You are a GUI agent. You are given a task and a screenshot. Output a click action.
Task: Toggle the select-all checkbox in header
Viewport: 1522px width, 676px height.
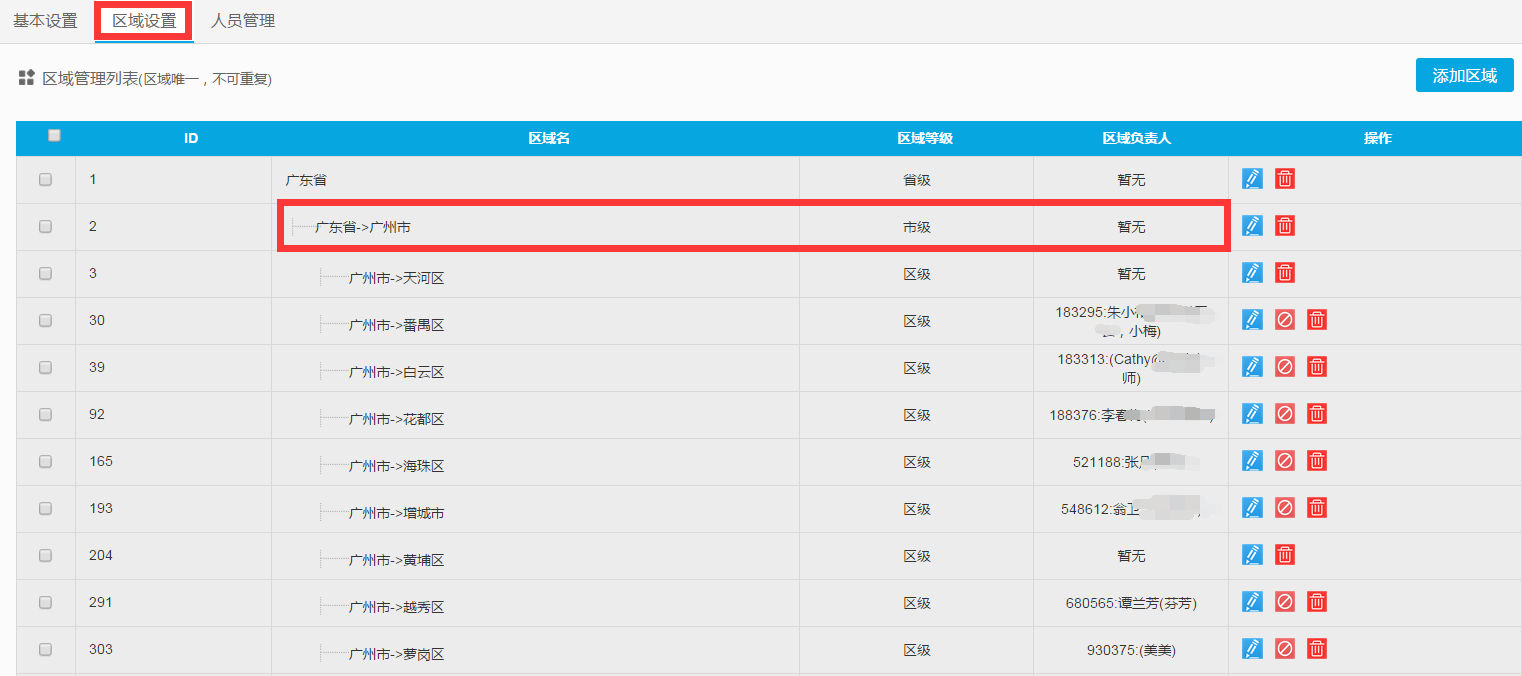[x=54, y=136]
